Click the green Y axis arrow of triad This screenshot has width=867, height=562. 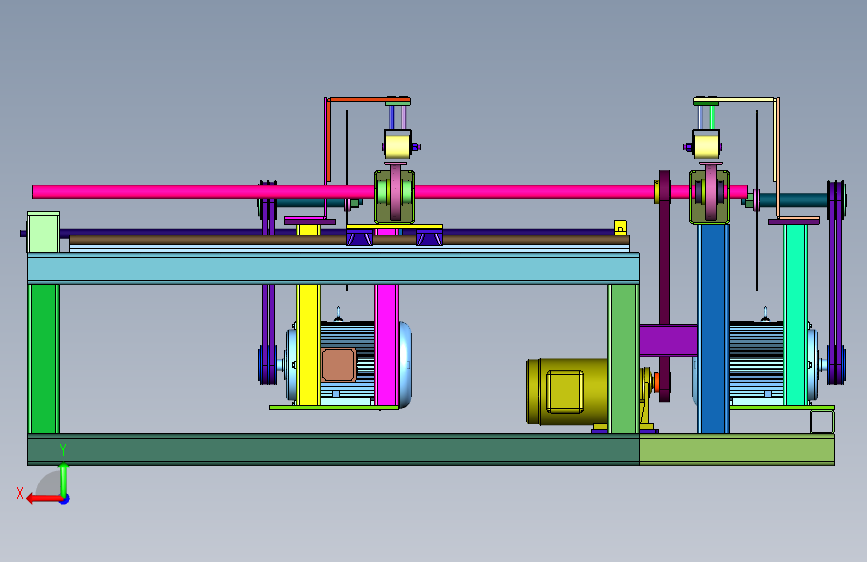(64, 478)
